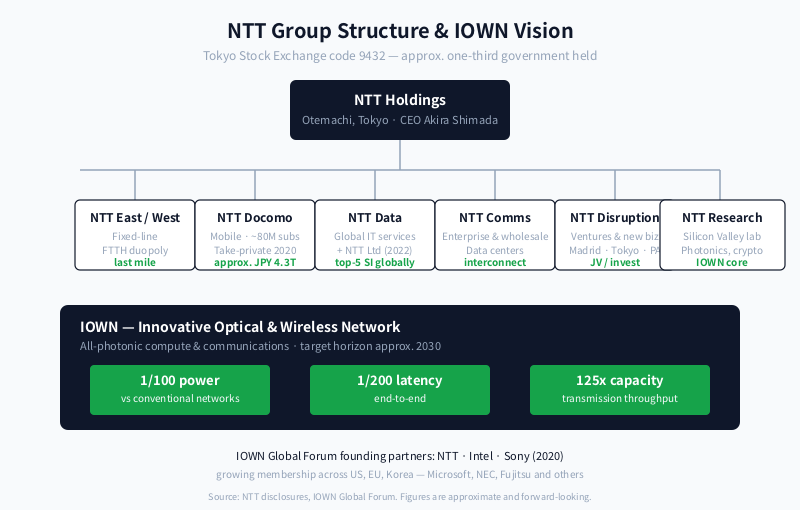800x510 pixels.
Task: Click the 'end-to-end' caption
Action: click(400, 398)
